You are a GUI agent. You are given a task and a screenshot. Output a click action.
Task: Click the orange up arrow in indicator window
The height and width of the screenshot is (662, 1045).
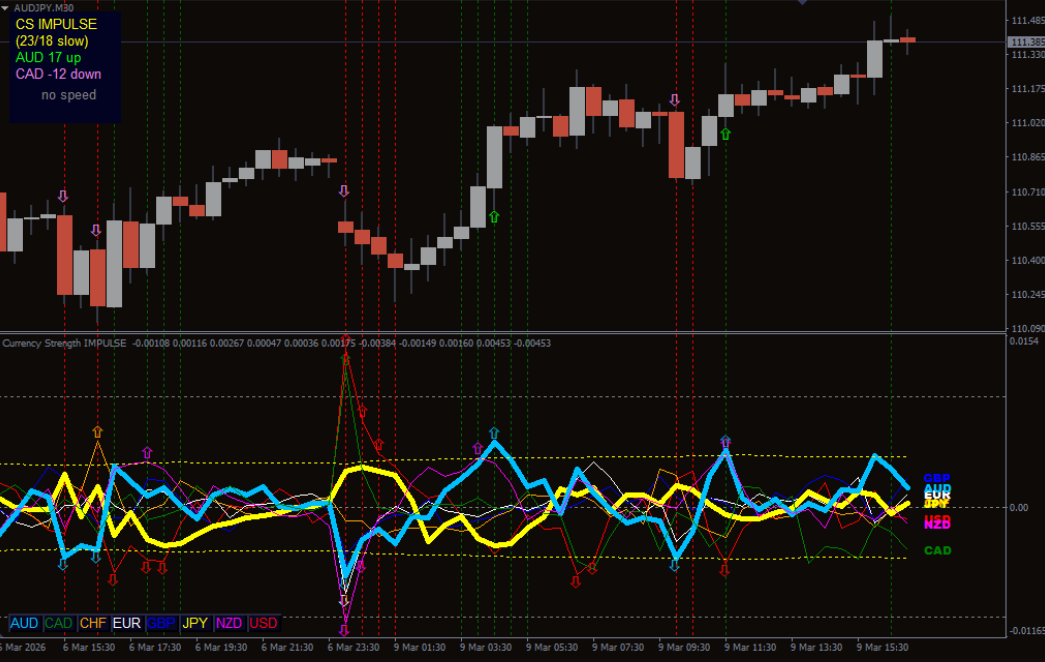pyautogui.click(x=97, y=432)
